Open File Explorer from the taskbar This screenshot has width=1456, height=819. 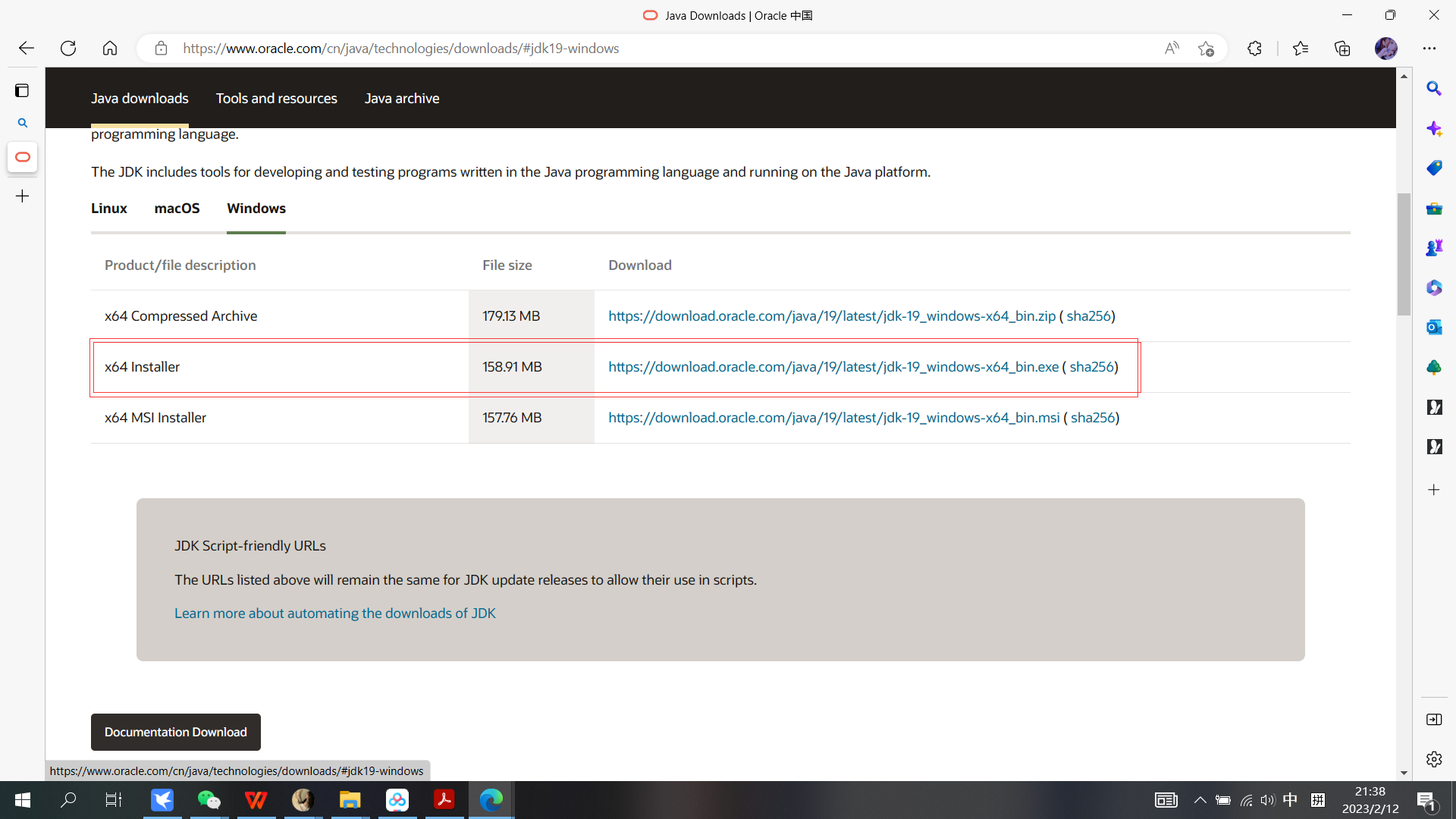pos(350,800)
